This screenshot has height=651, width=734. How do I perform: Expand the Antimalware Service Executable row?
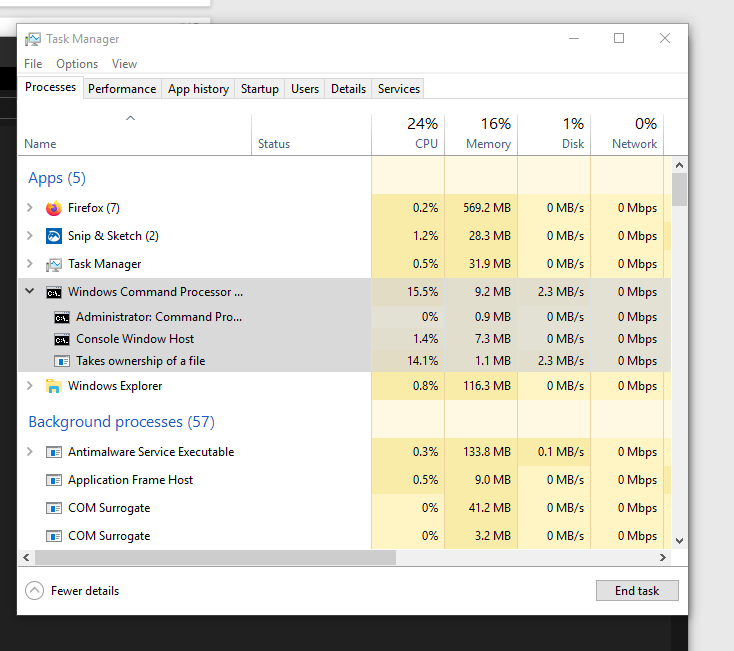point(30,452)
